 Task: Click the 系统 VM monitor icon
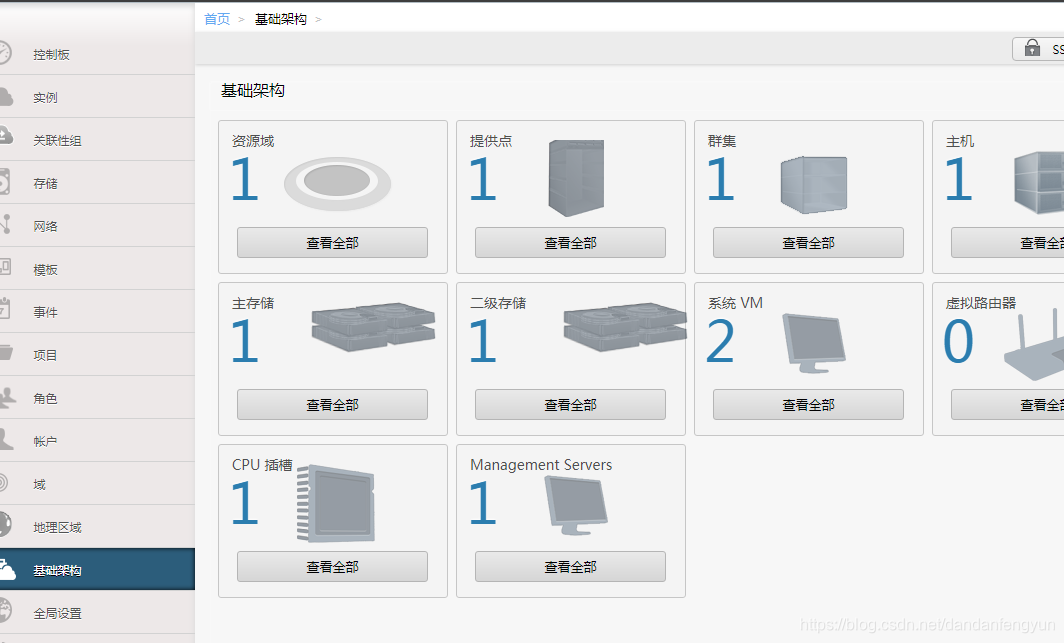point(814,343)
